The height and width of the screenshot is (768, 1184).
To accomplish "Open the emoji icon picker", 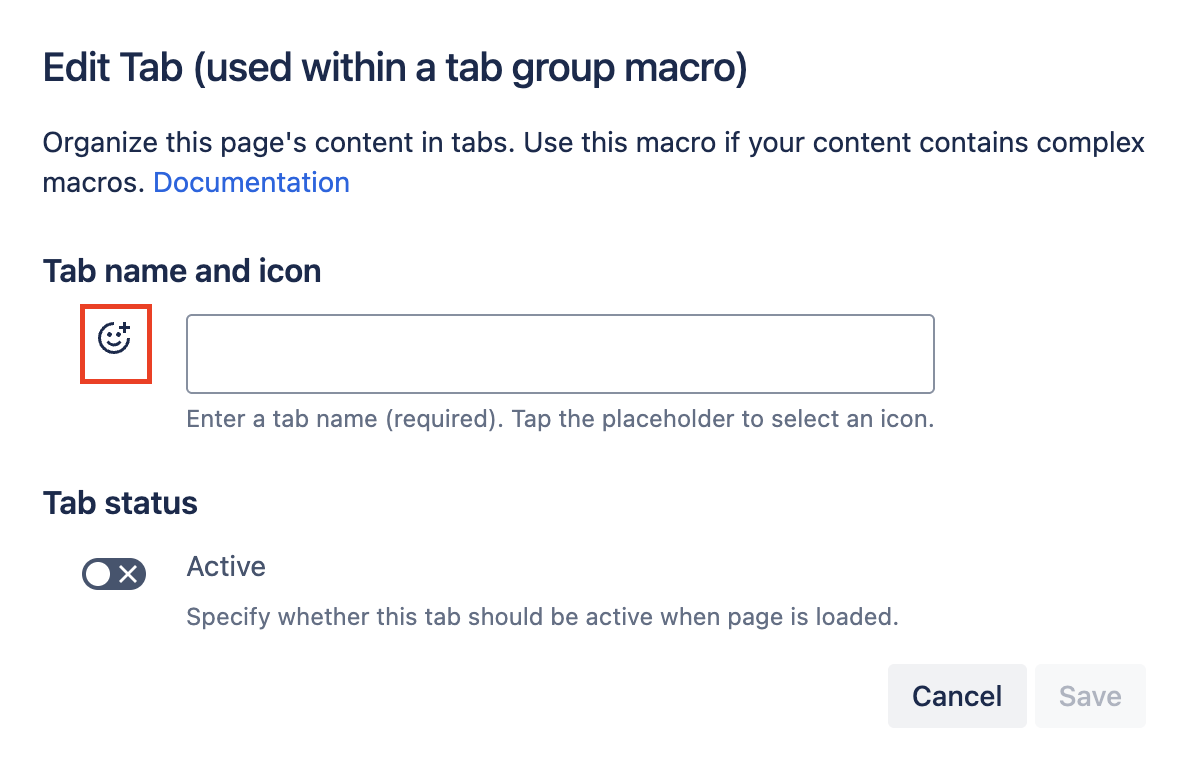I will point(115,339).
